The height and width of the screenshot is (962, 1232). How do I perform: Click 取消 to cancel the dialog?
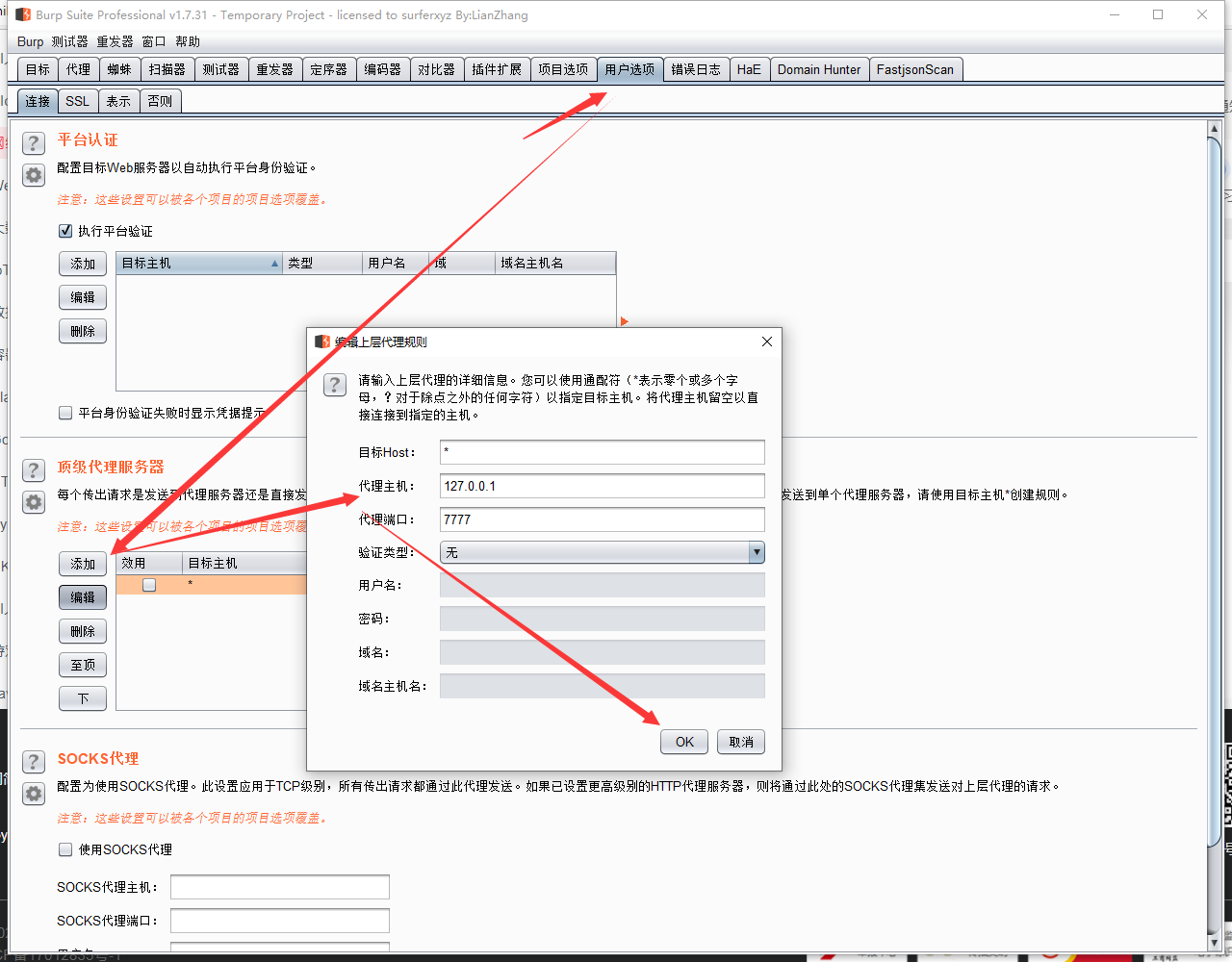[x=741, y=742]
